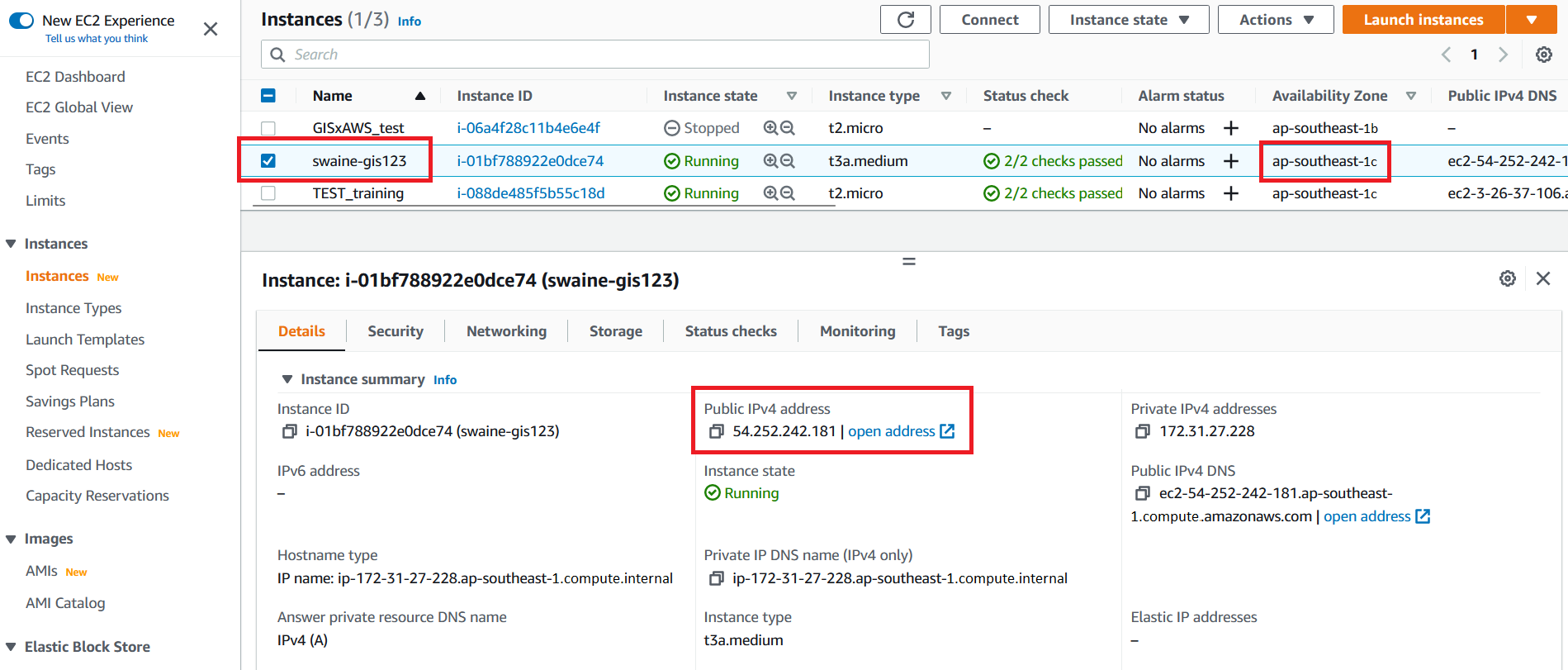
Task: Sort by Name ascending arrow
Action: pos(420,96)
